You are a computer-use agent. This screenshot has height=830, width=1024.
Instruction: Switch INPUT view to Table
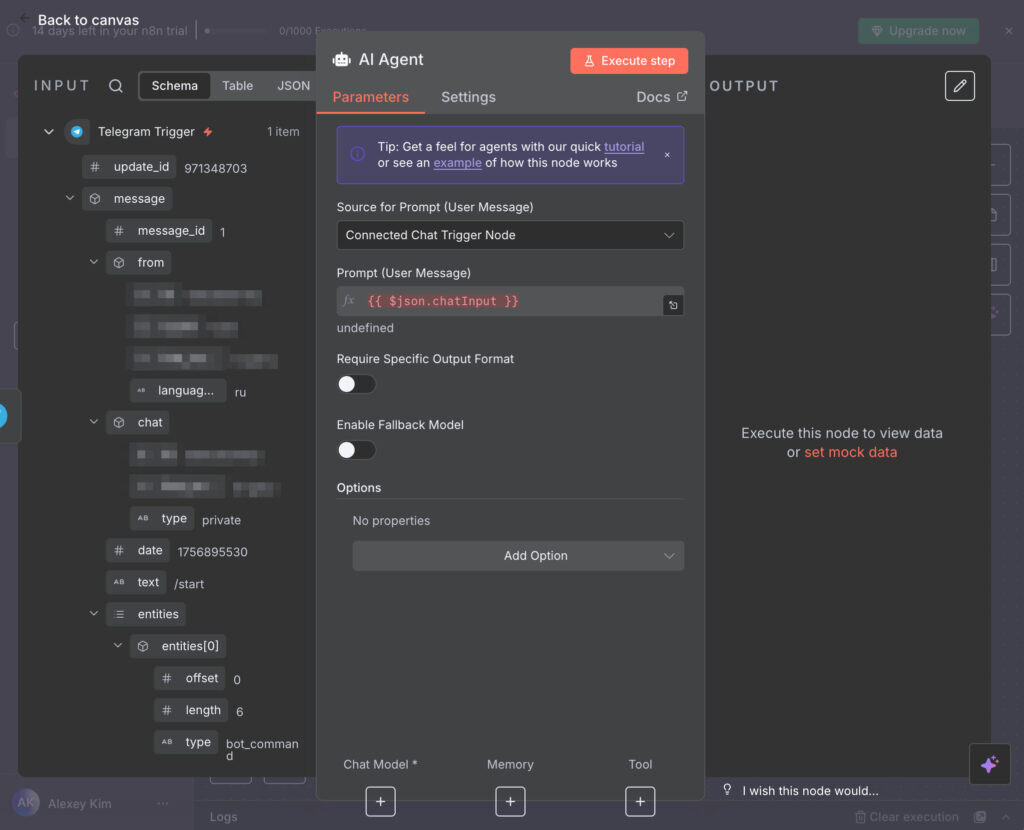pyautogui.click(x=237, y=86)
